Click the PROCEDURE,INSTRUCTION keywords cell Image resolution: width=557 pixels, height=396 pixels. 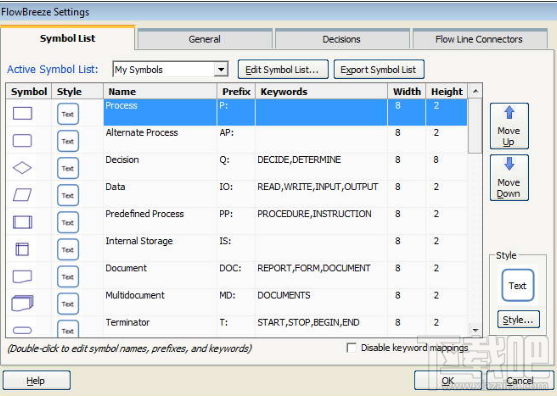pyautogui.click(x=321, y=221)
